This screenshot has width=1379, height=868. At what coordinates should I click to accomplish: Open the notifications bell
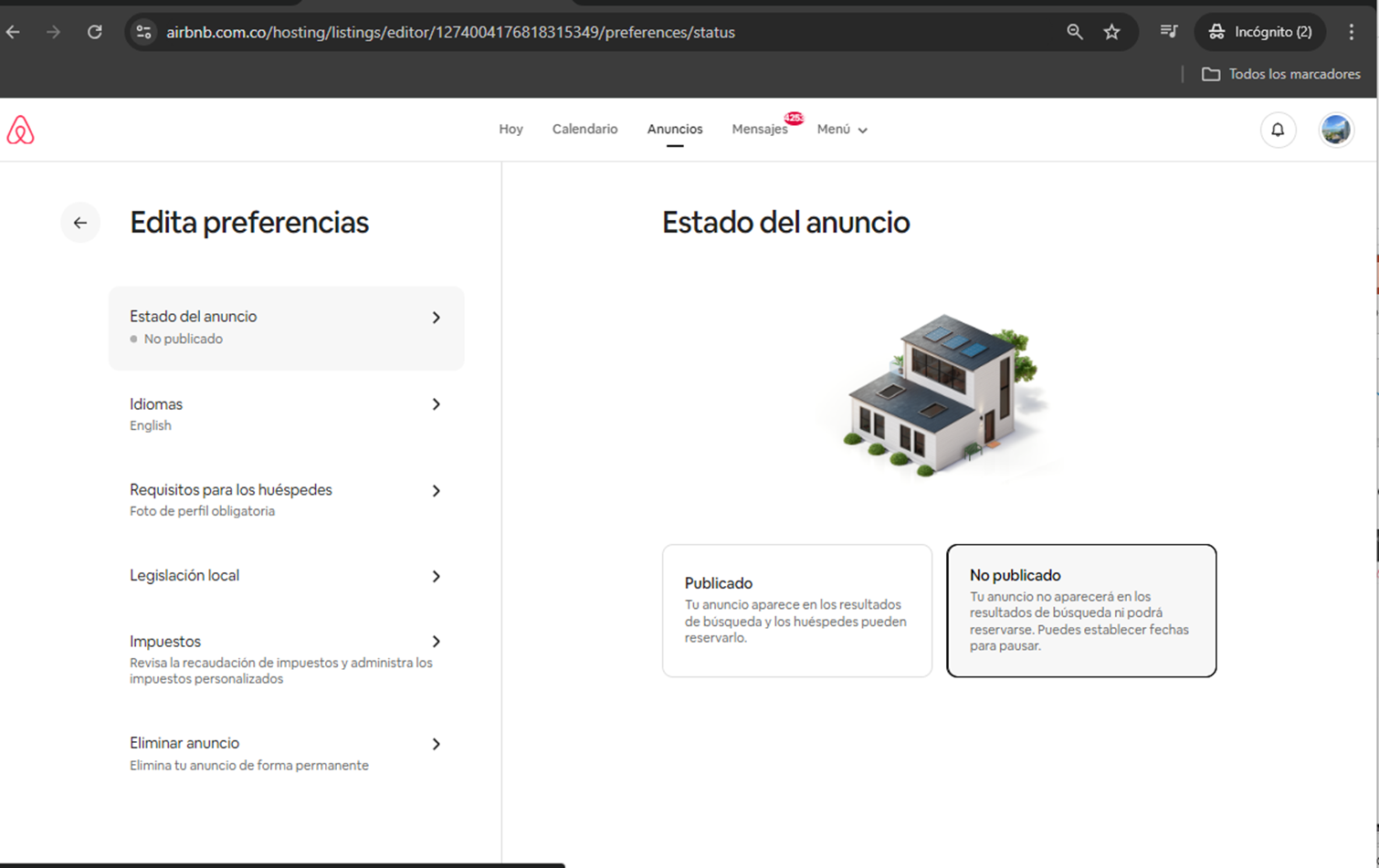(x=1278, y=130)
